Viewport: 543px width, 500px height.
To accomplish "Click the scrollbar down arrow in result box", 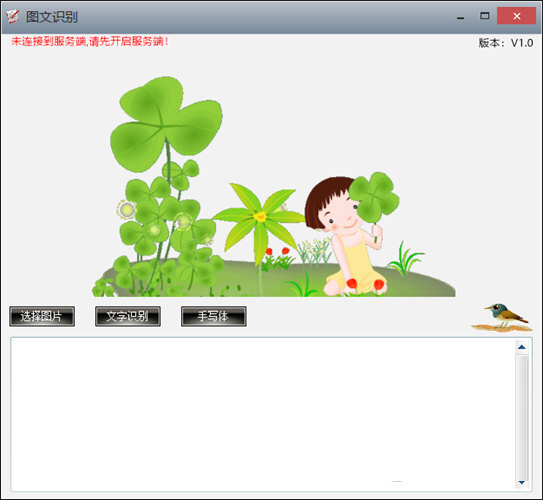I will click(522, 482).
